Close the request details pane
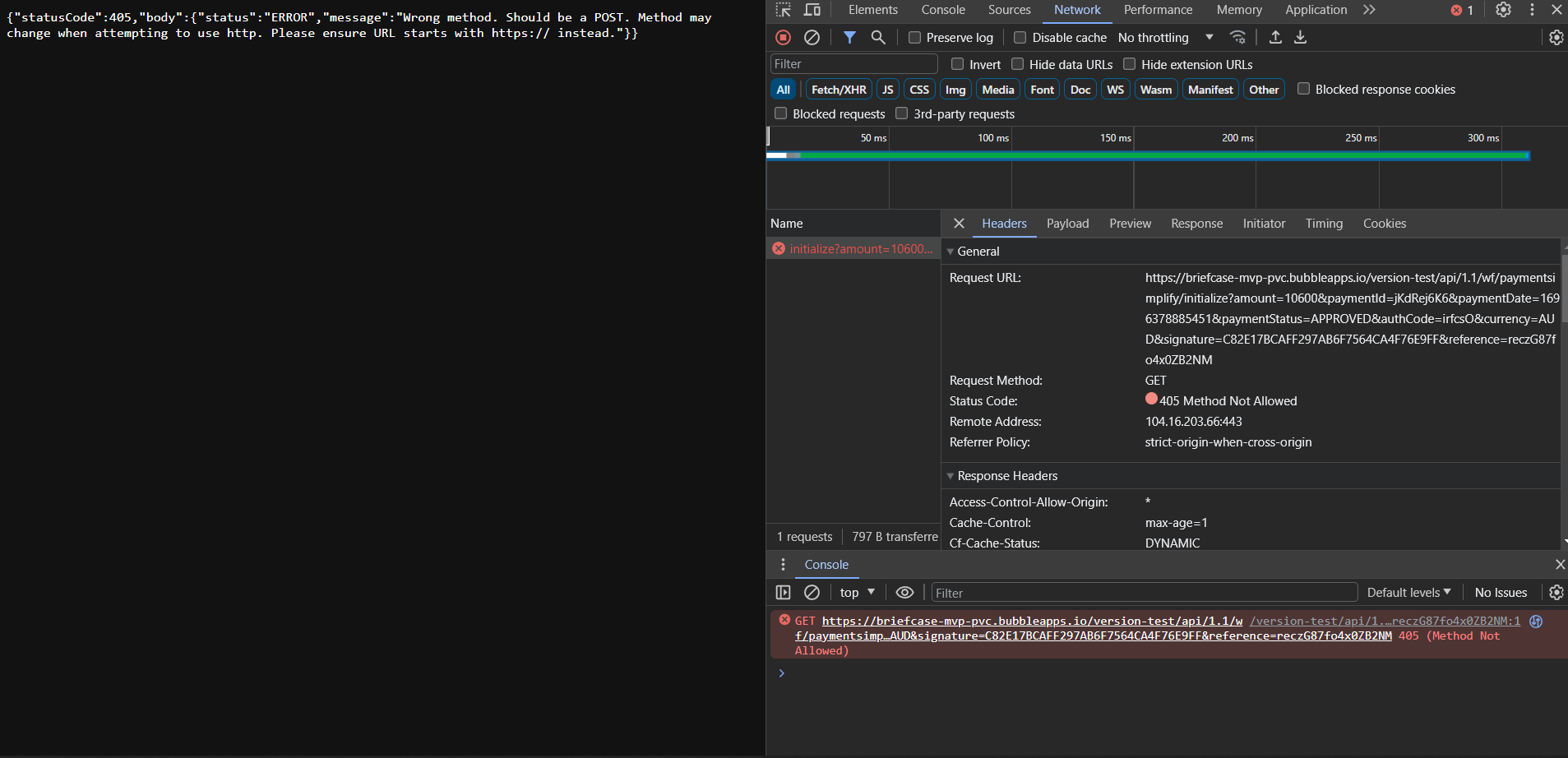 pos(959,224)
